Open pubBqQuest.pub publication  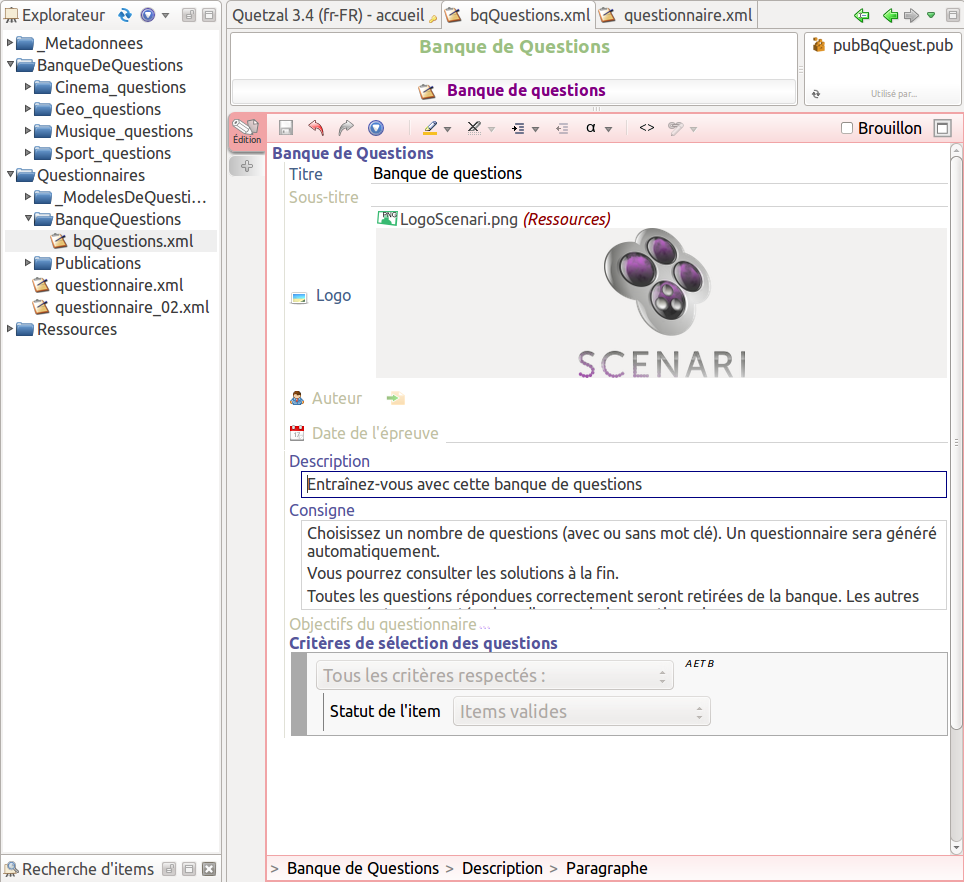[x=883, y=45]
